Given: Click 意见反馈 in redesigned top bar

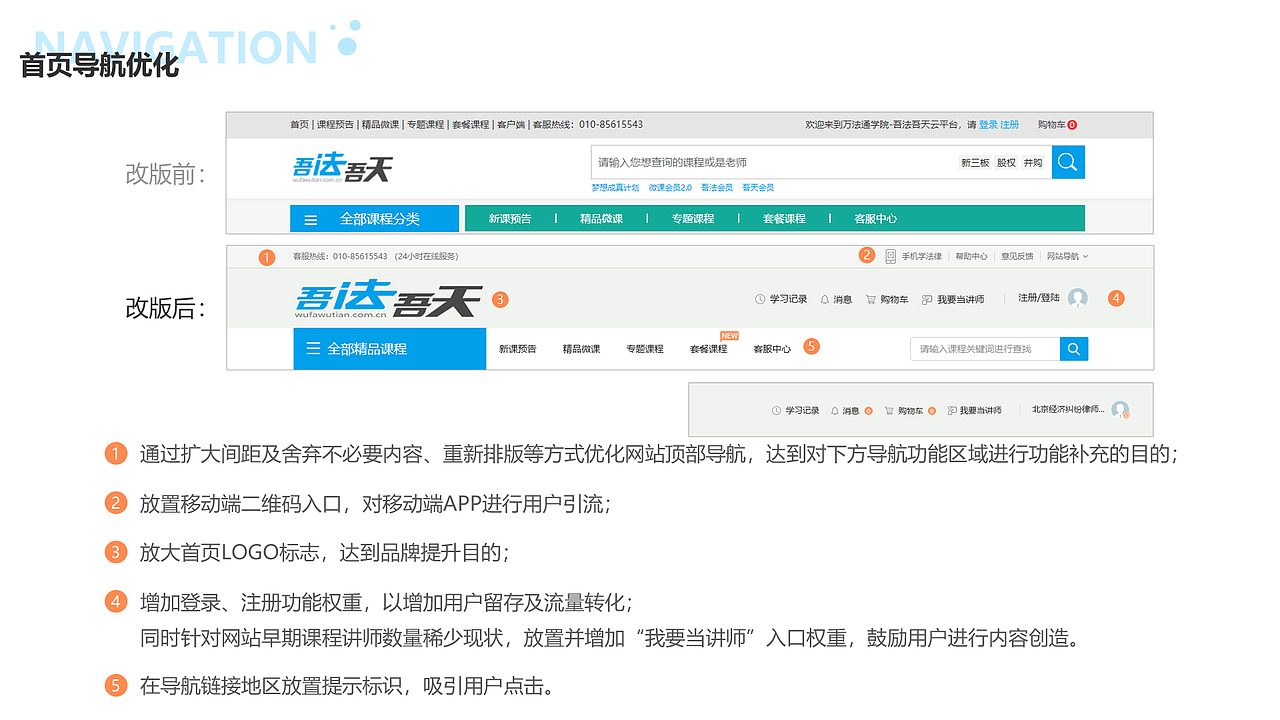Looking at the screenshot, I should coord(1017,257).
